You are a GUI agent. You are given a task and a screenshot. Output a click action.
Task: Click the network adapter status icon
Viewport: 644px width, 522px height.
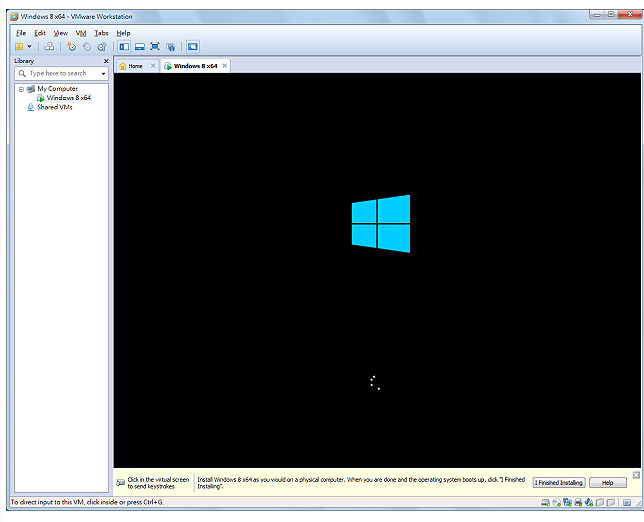pyautogui.click(x=568, y=503)
